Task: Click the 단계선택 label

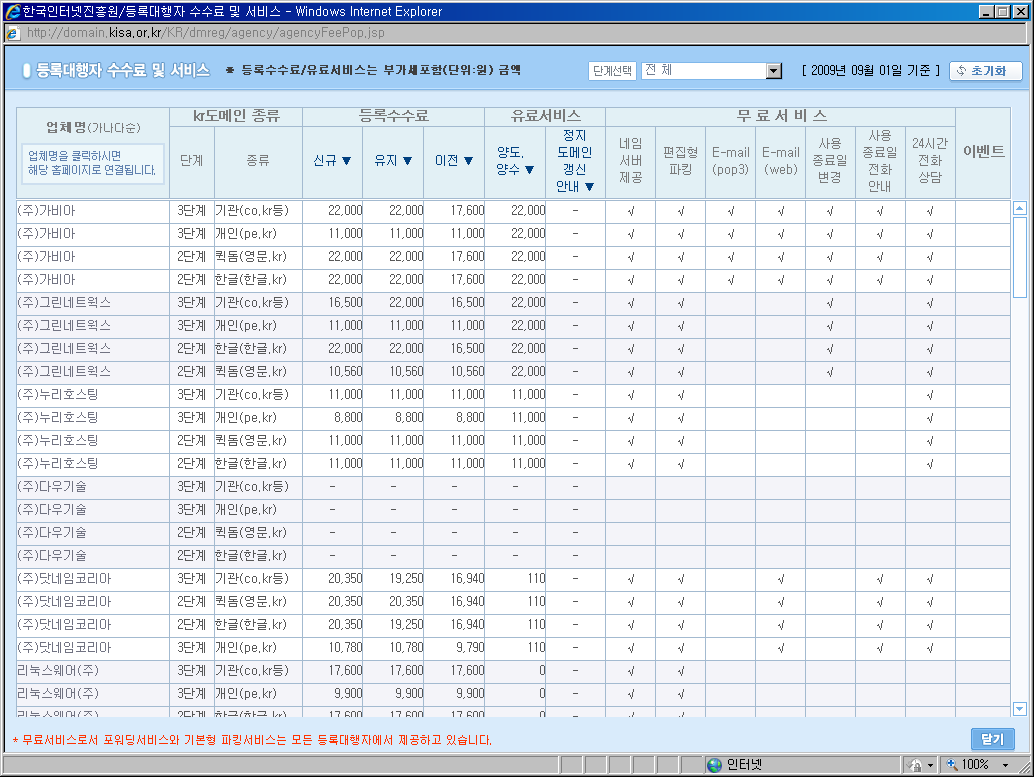Action: 612,71
